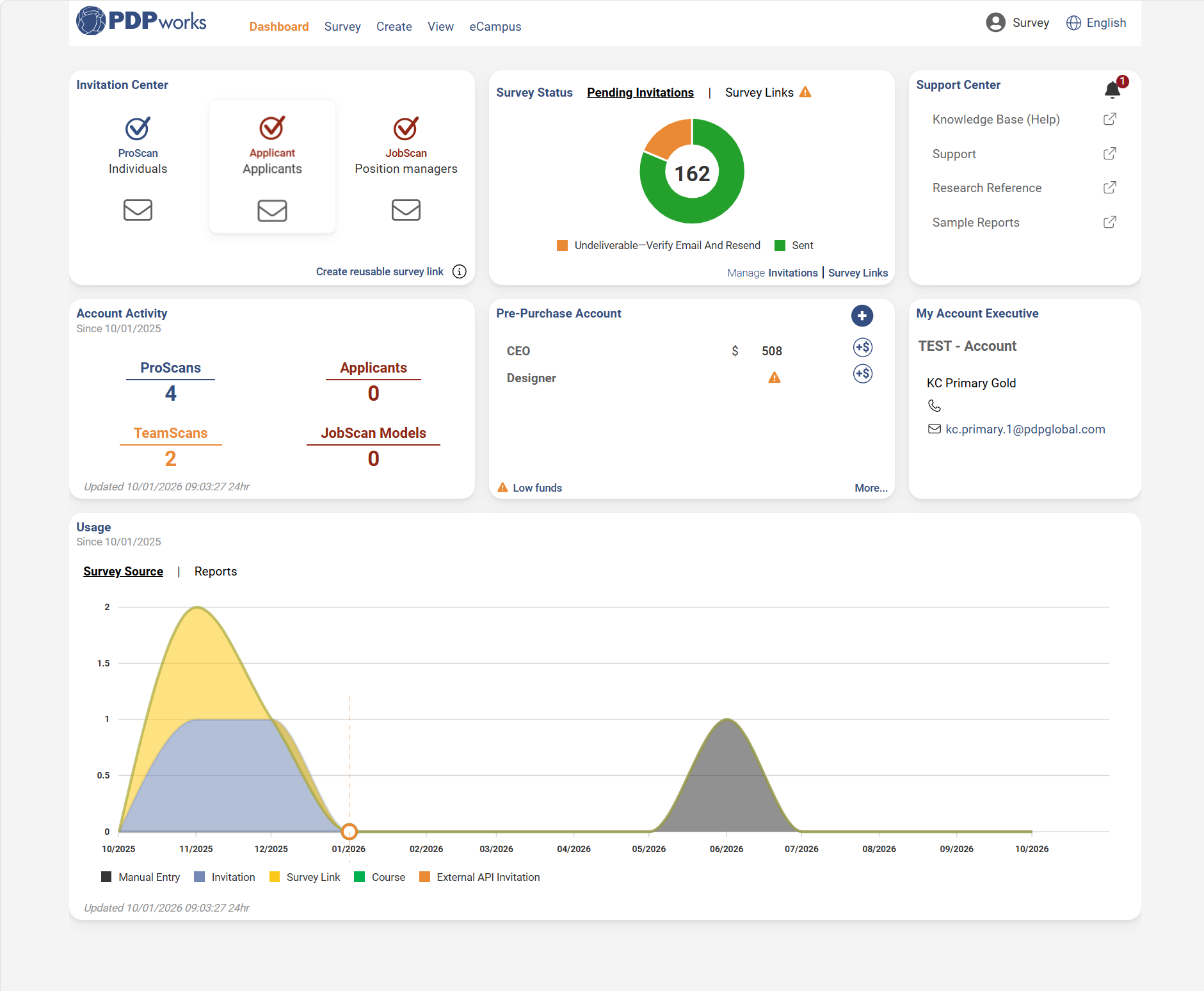Open Support external link icon
Viewport: 1204px width, 991px height.
click(1110, 154)
